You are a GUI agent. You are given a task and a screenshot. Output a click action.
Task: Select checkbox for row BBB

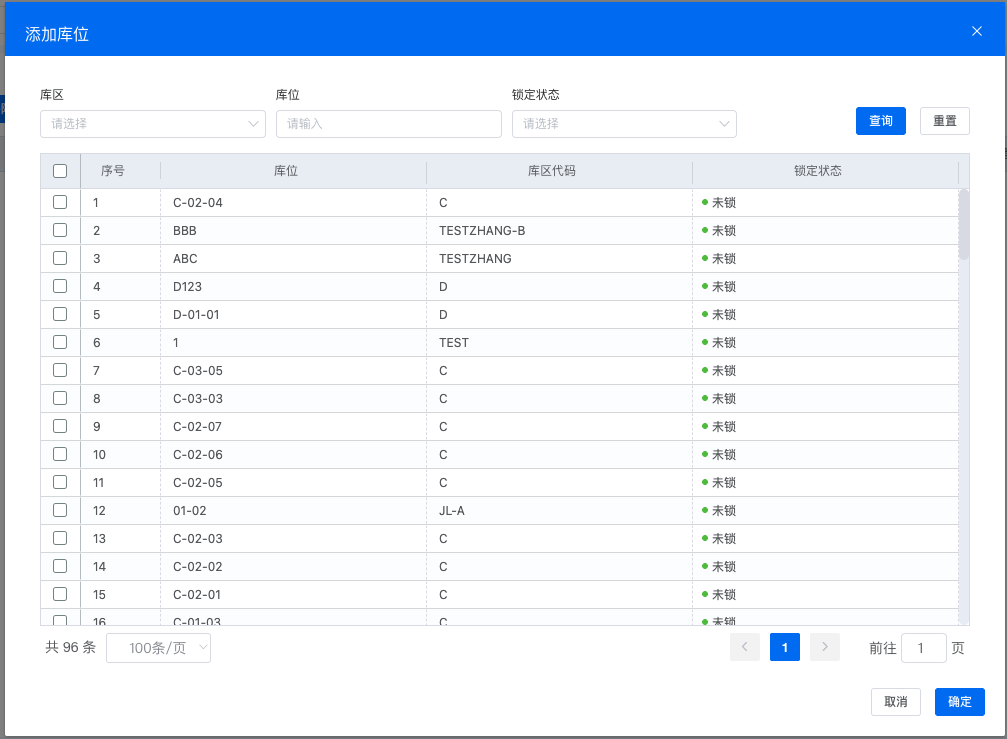[60, 230]
